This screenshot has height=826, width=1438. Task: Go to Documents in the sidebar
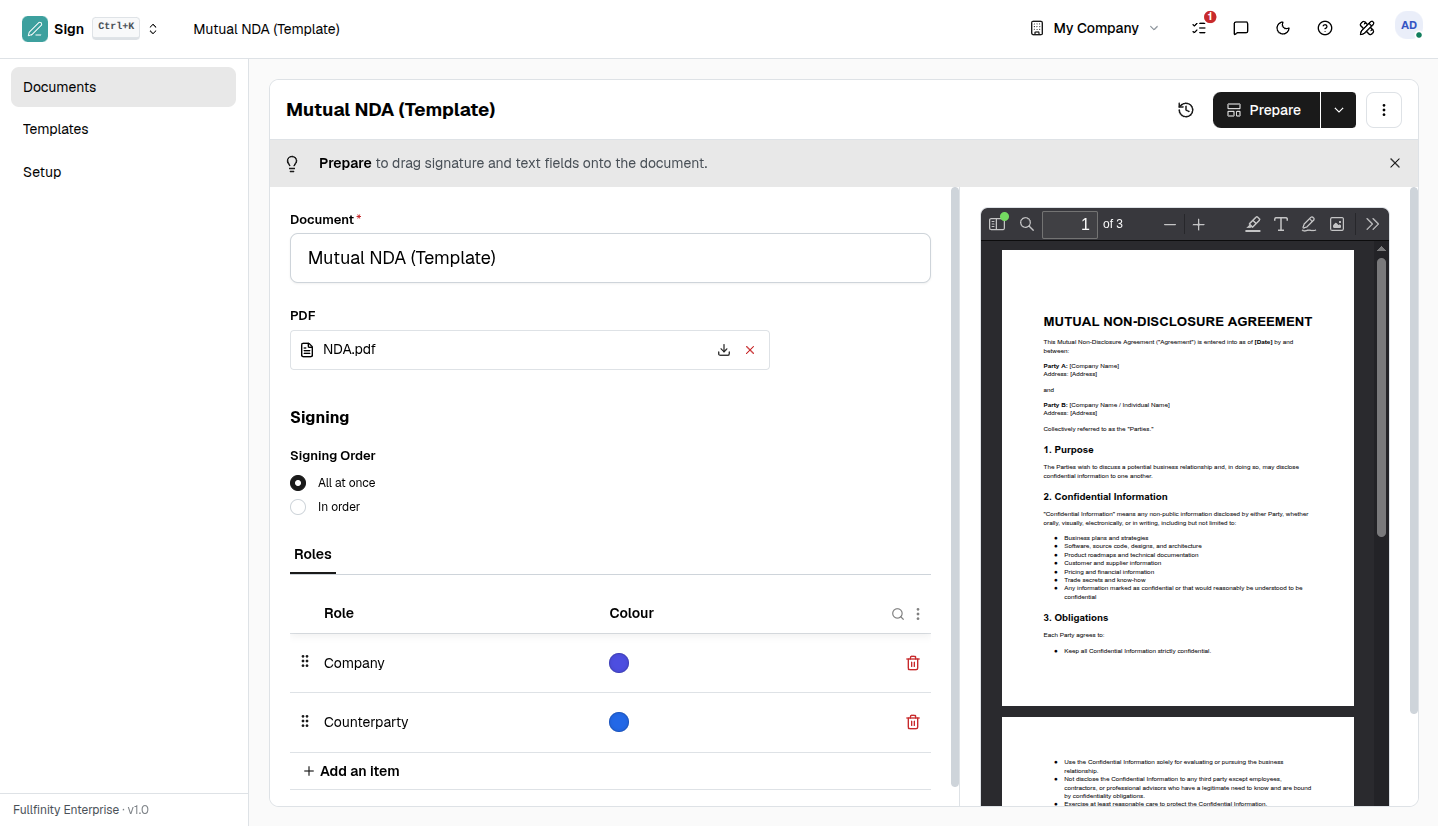tap(124, 87)
